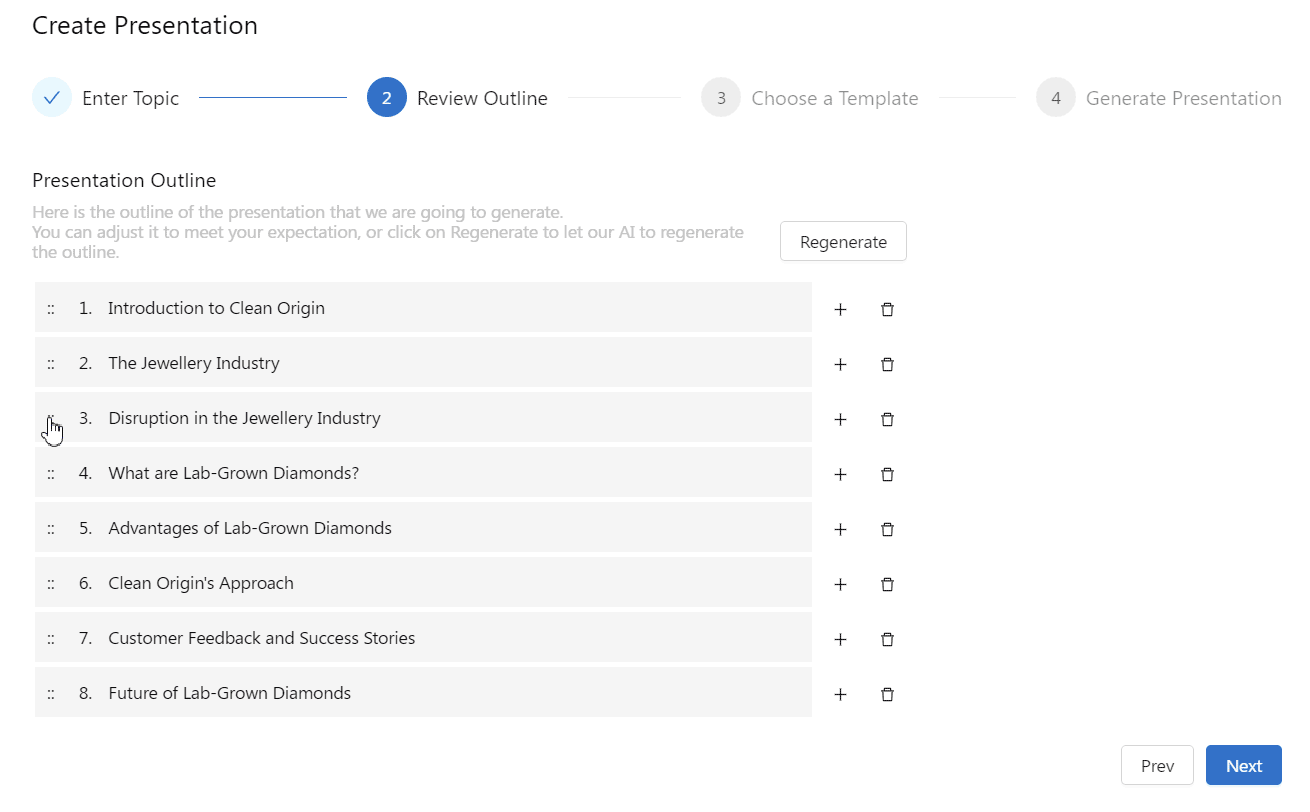Edit the Introduction to Clean Origin title
Viewport: 1310px width, 812px height.
(216, 308)
